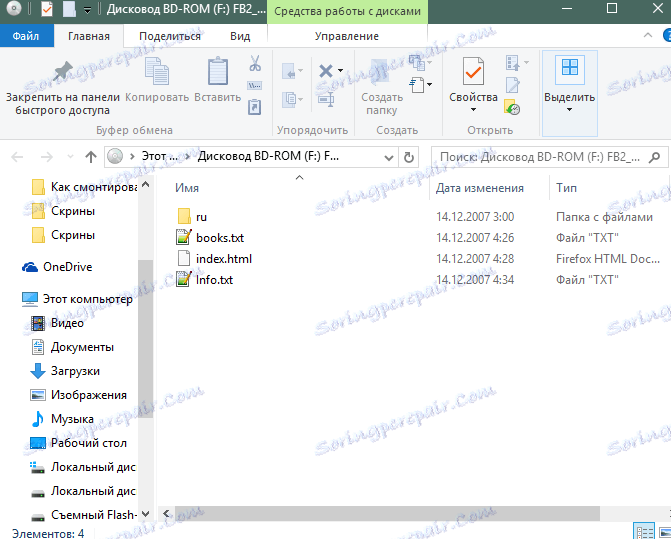Click the left arrow of horizontal scrollbar
Viewport: 671px width, 539px height.
pyautogui.click(x=166, y=513)
